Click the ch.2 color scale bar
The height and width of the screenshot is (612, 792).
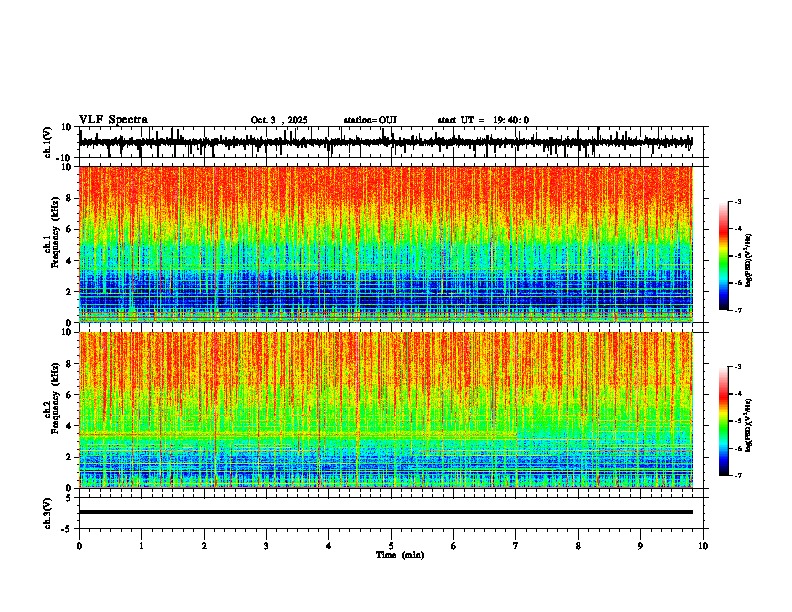coord(723,421)
